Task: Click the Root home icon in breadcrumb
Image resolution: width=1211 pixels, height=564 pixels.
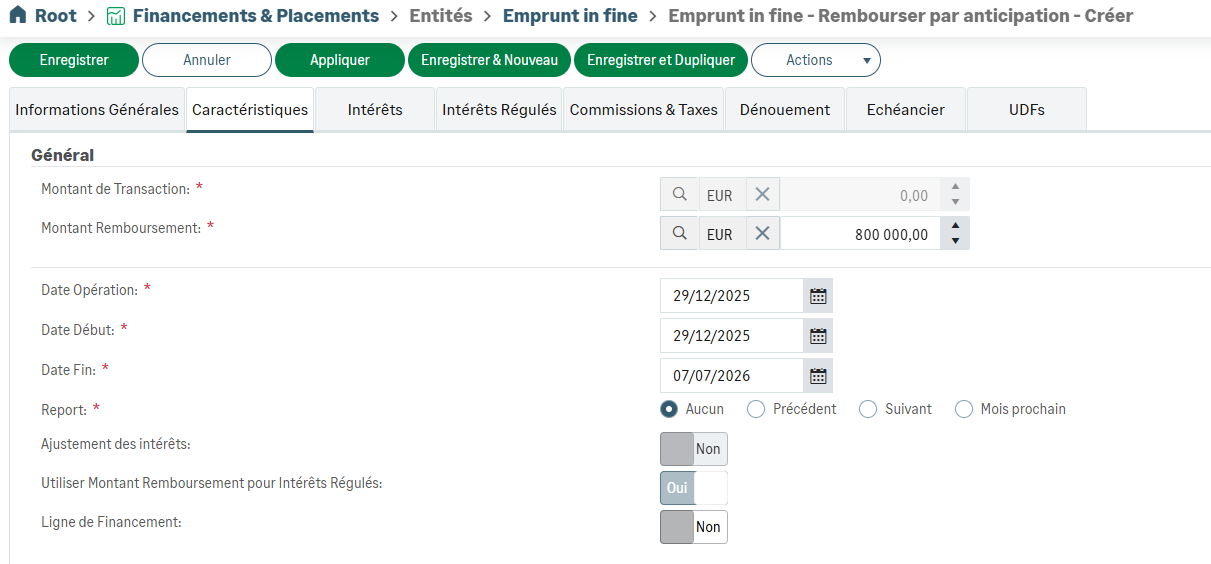Action: coord(18,16)
